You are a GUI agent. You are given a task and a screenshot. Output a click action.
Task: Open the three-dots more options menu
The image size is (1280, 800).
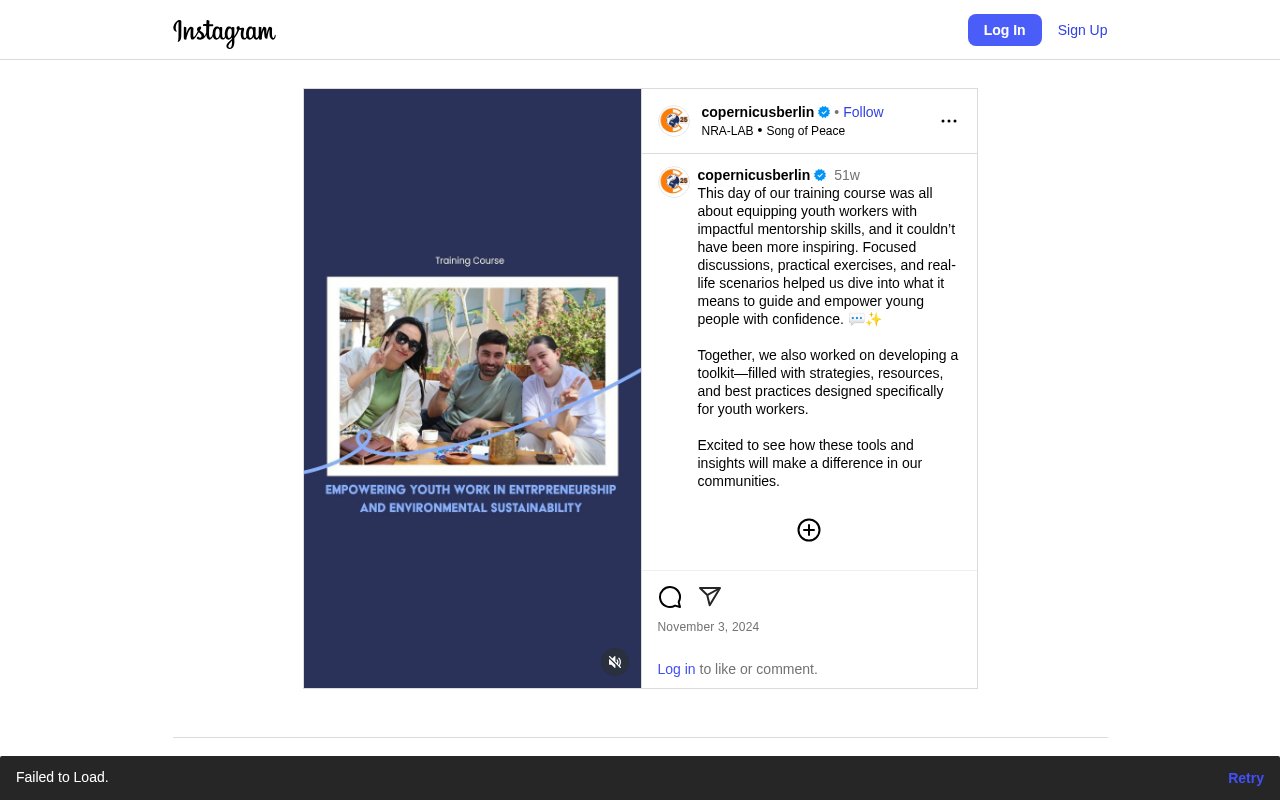pyautogui.click(x=949, y=121)
